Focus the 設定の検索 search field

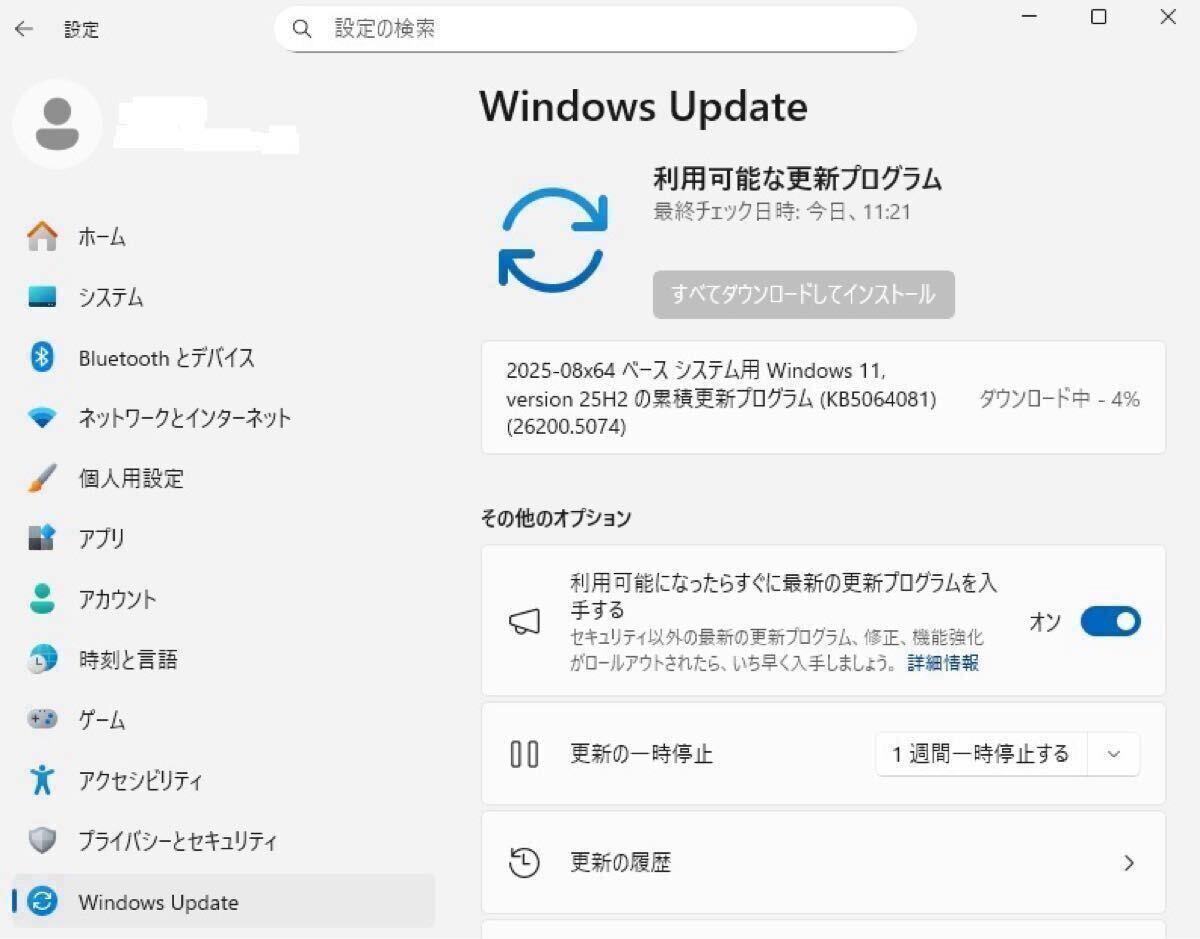(595, 29)
